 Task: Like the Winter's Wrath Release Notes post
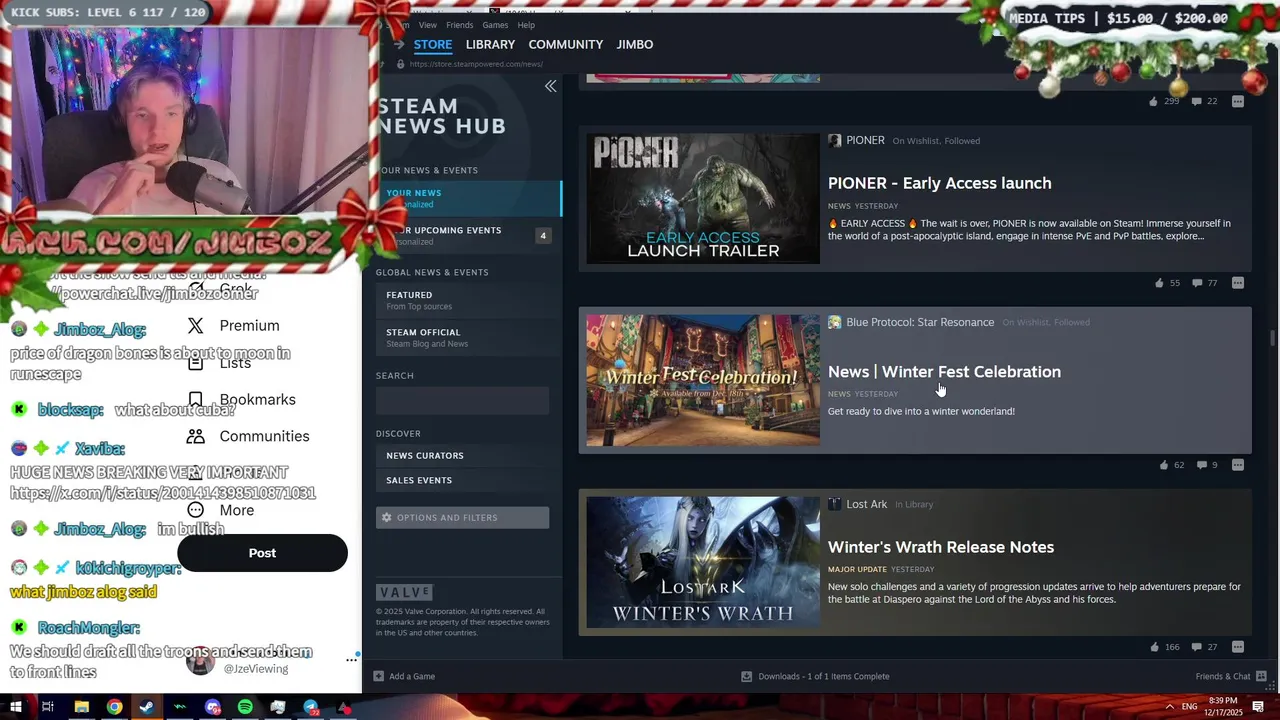[1155, 647]
